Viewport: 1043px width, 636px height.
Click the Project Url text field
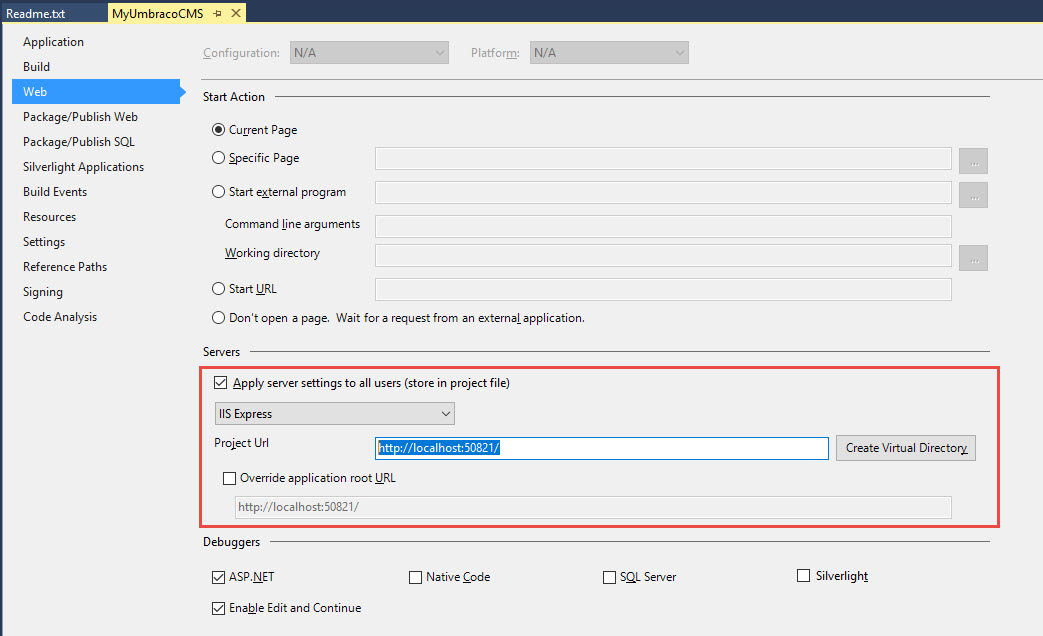pos(602,448)
